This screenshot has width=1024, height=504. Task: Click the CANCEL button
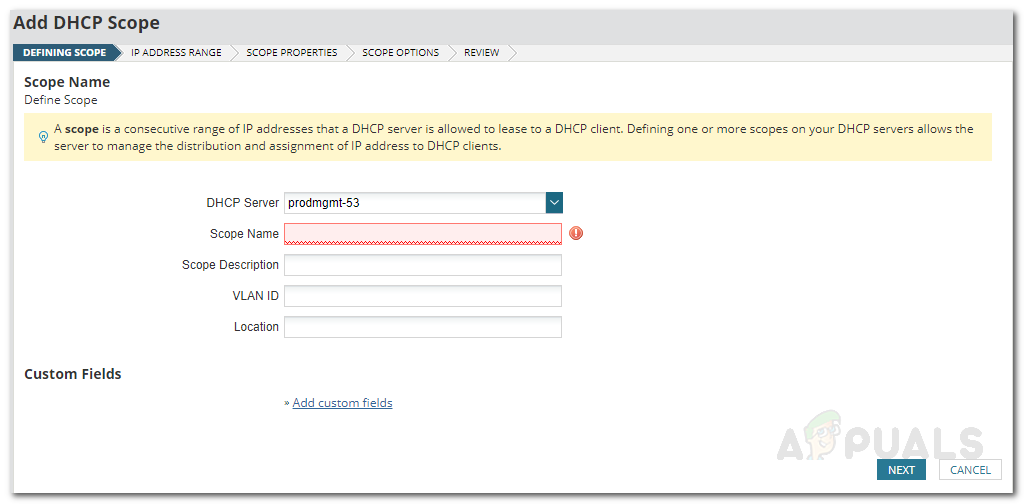[x=970, y=470]
